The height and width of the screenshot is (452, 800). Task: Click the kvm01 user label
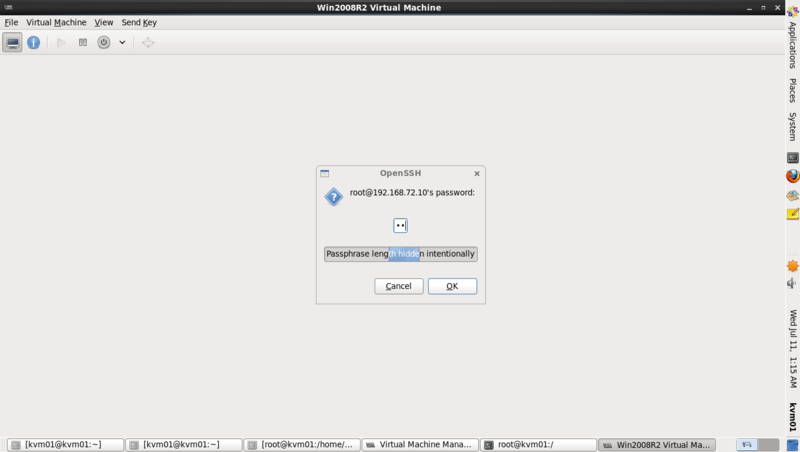click(792, 417)
